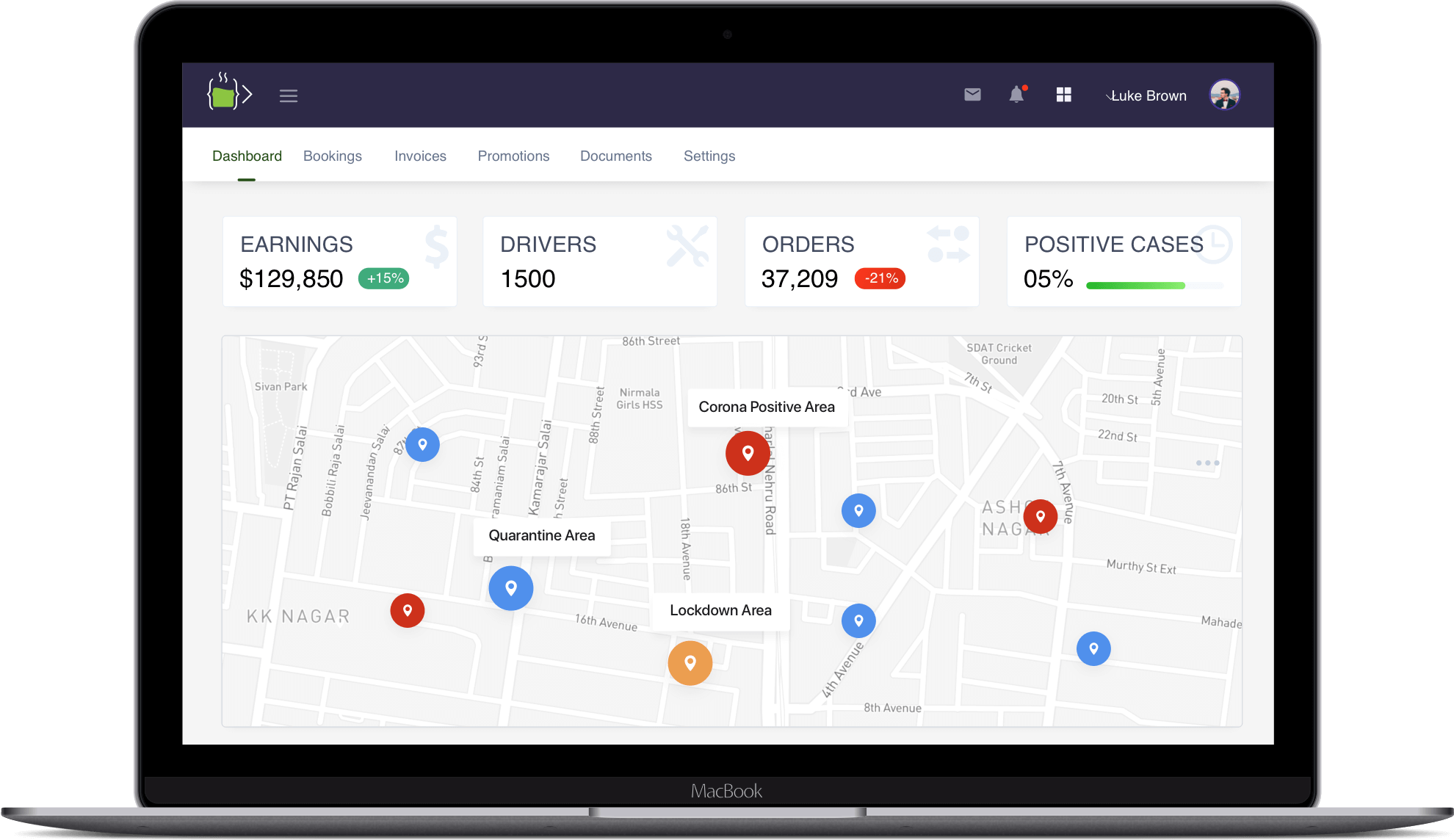The image size is (1454, 840).
Task: Click the +15% earnings badge
Action: 384,278
